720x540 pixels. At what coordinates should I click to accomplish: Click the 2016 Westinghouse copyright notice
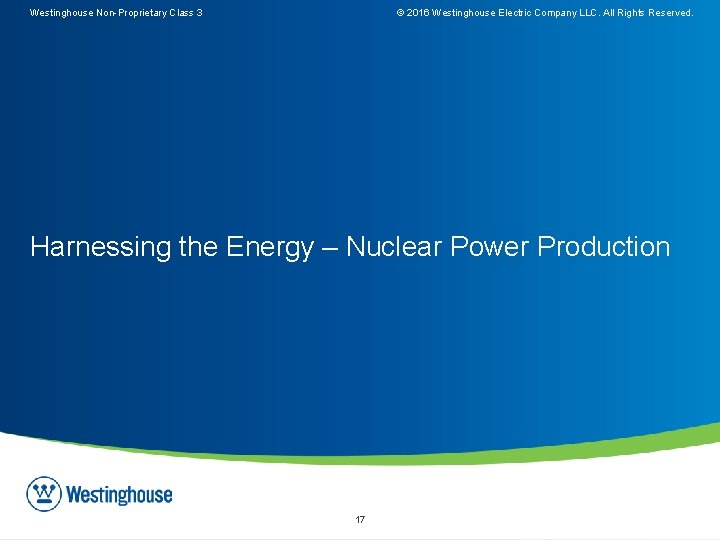point(545,13)
